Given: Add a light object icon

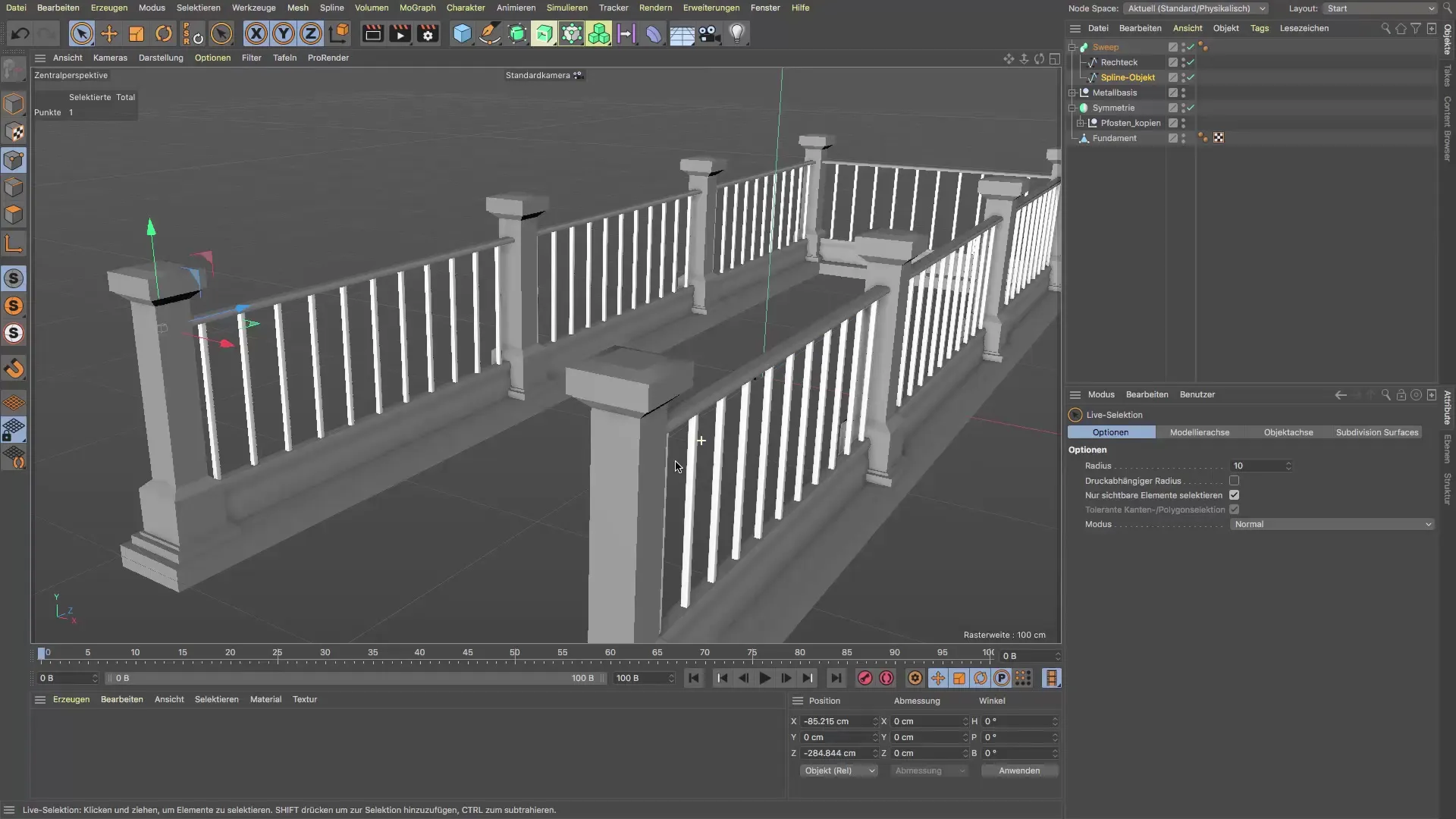Looking at the screenshot, I should coord(737,34).
